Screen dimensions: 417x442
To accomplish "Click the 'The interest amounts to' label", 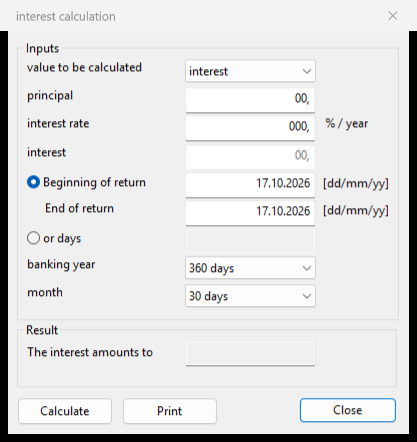I will coord(90,352).
